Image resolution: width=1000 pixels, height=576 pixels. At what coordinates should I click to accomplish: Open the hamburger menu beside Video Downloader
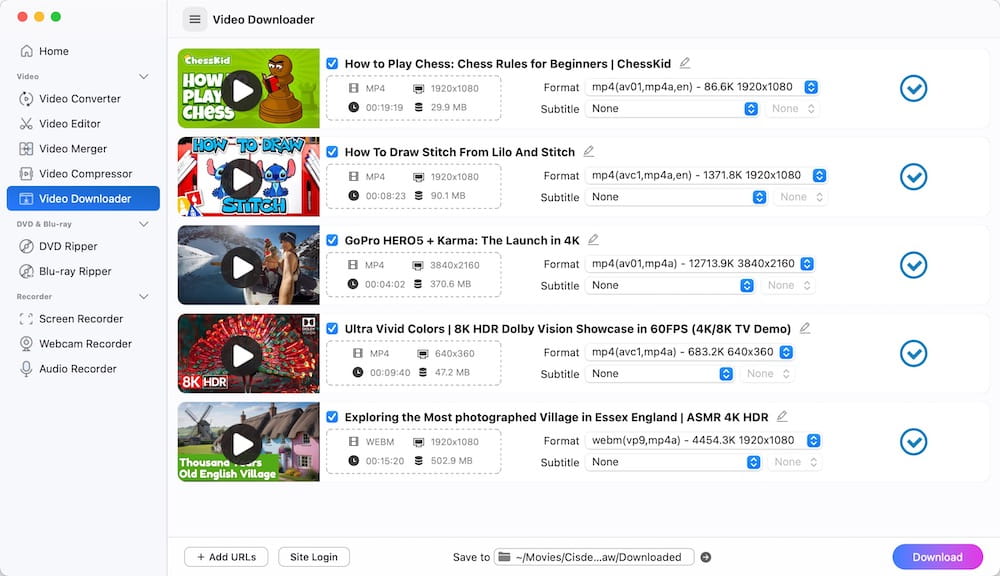(195, 20)
